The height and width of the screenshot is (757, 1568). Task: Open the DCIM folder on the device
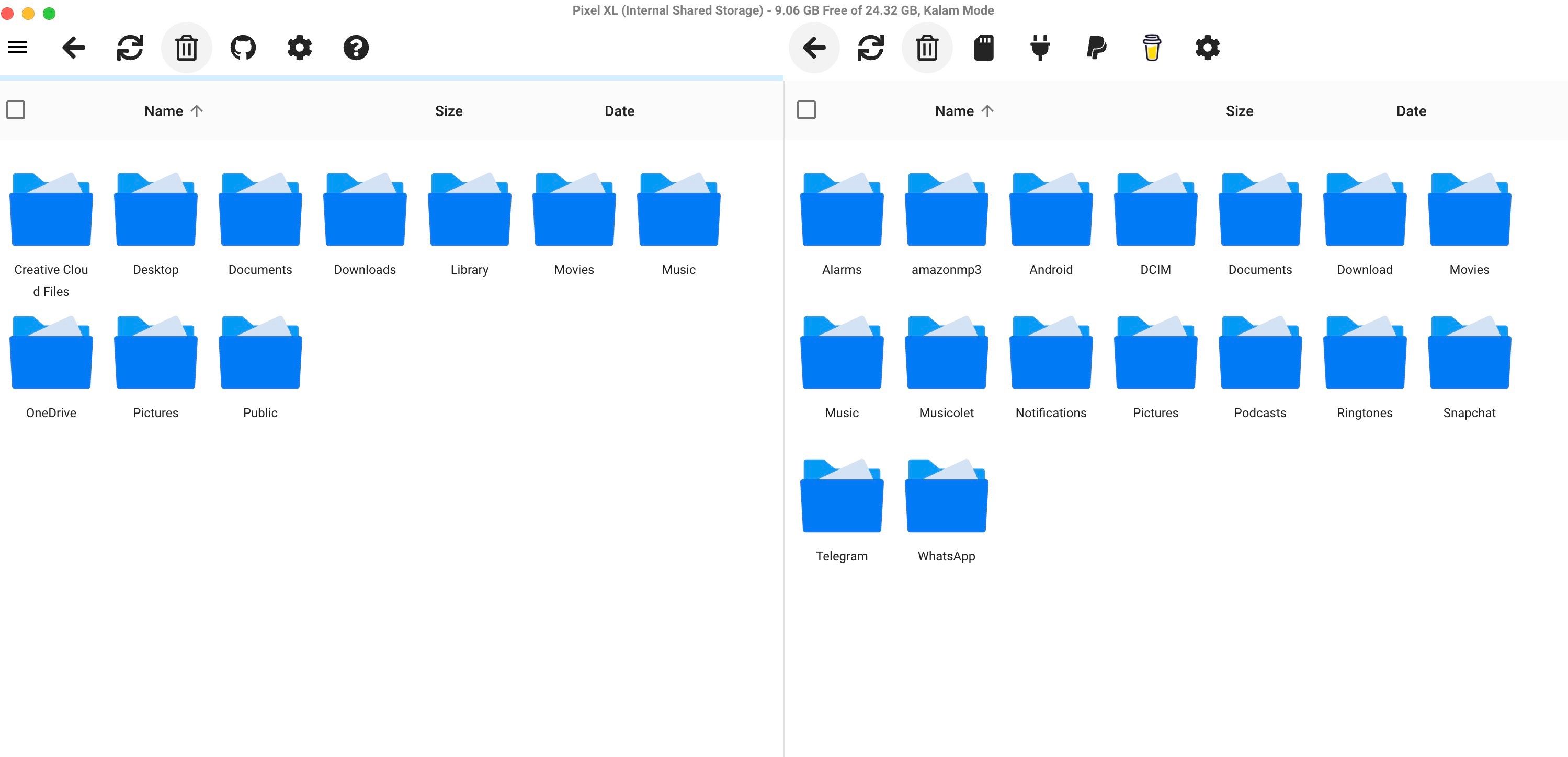[1155, 210]
